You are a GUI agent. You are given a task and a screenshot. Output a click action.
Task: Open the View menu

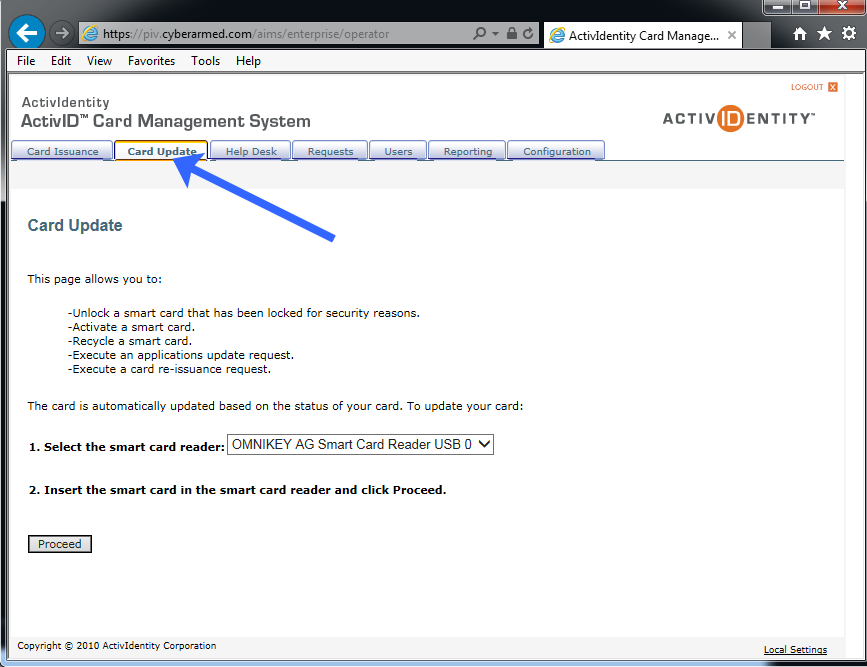tap(99, 61)
